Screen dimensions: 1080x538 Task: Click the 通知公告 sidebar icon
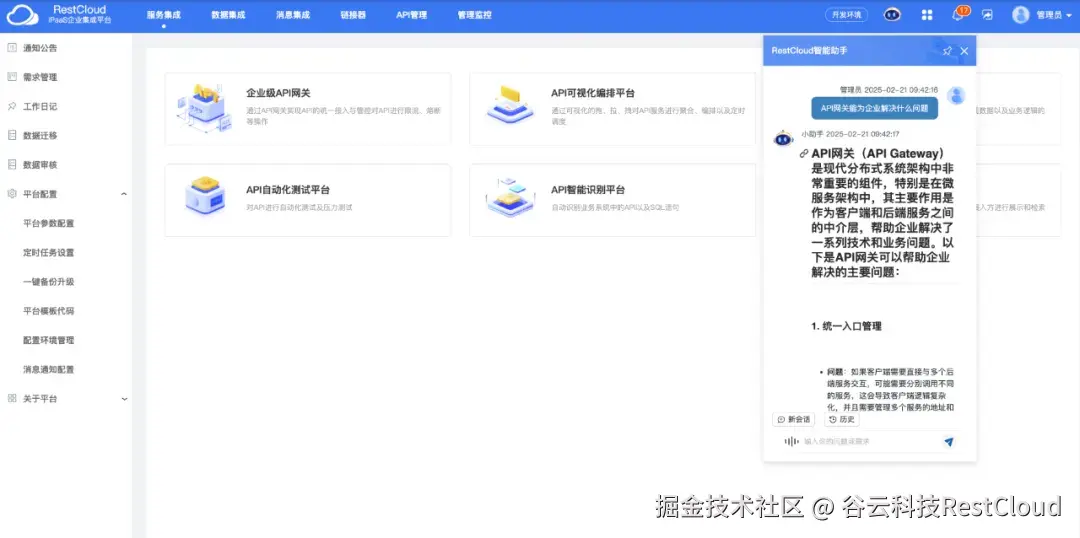coord(12,48)
